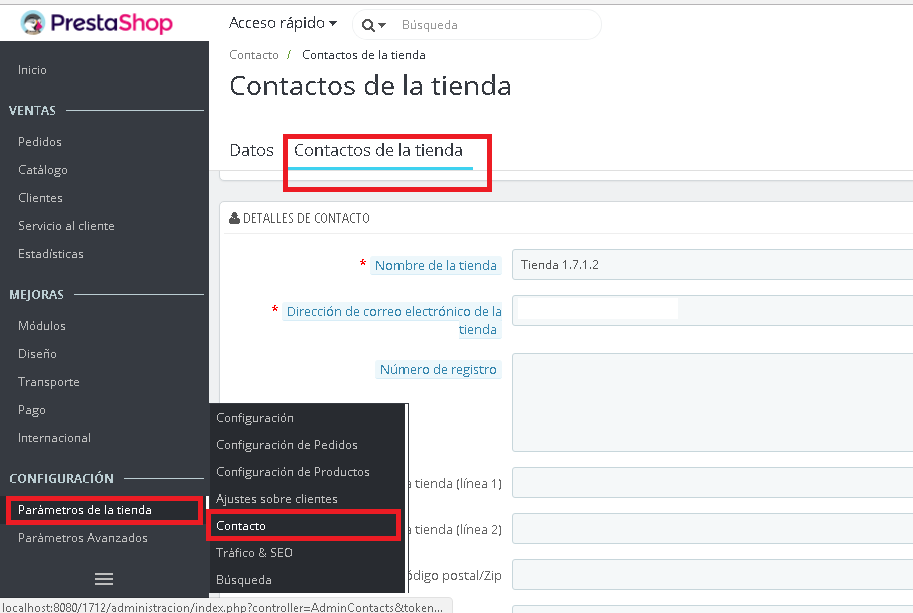Switch to the Datos tab
913x613 pixels.
pyautogui.click(x=251, y=150)
